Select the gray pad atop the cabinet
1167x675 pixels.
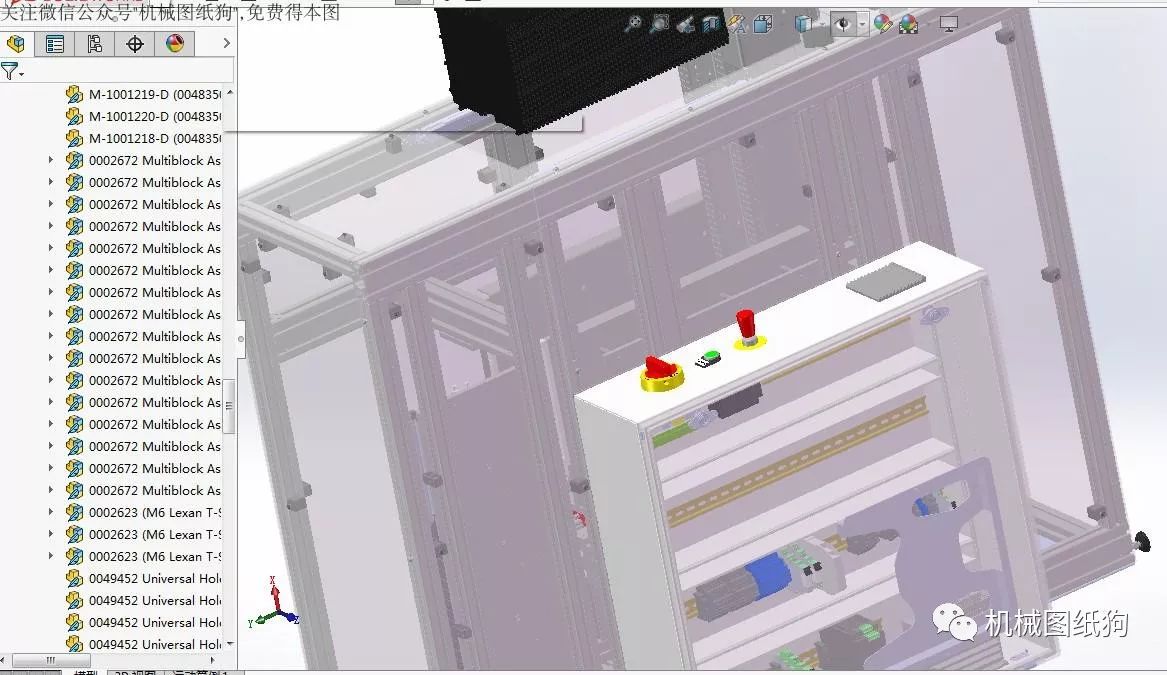(886, 281)
